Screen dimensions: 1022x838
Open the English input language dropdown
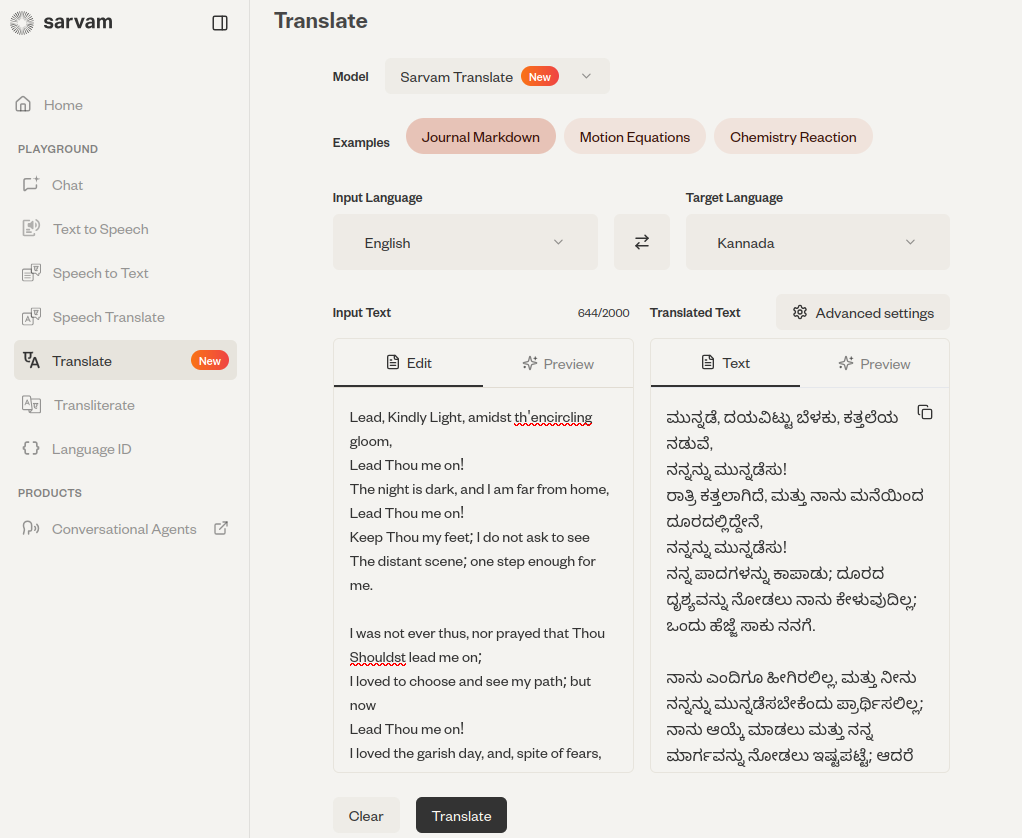pos(465,242)
